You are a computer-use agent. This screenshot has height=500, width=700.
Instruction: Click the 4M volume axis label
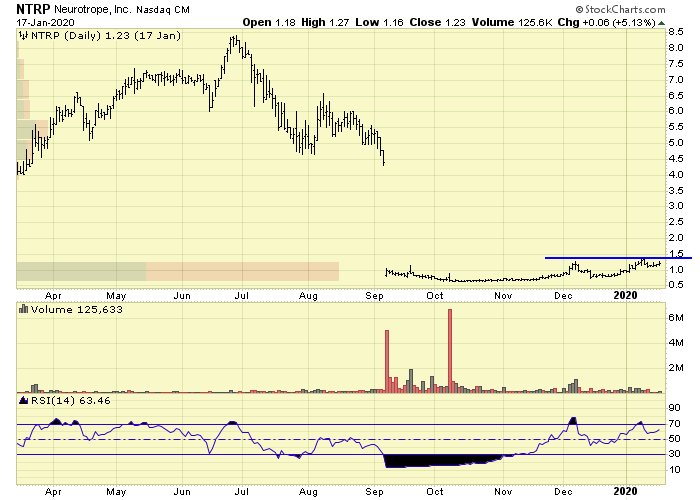(676, 343)
